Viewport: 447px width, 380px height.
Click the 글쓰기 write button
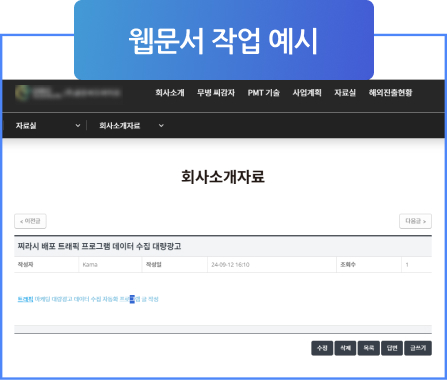pos(418,348)
